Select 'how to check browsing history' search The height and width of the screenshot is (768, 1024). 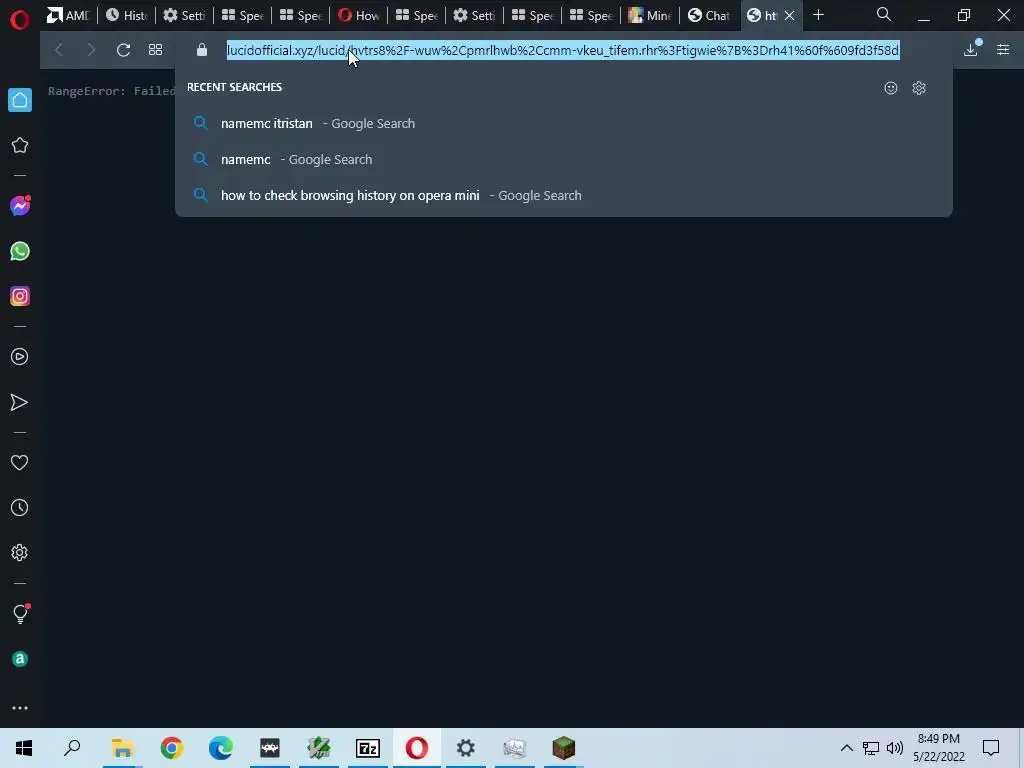pos(564,195)
